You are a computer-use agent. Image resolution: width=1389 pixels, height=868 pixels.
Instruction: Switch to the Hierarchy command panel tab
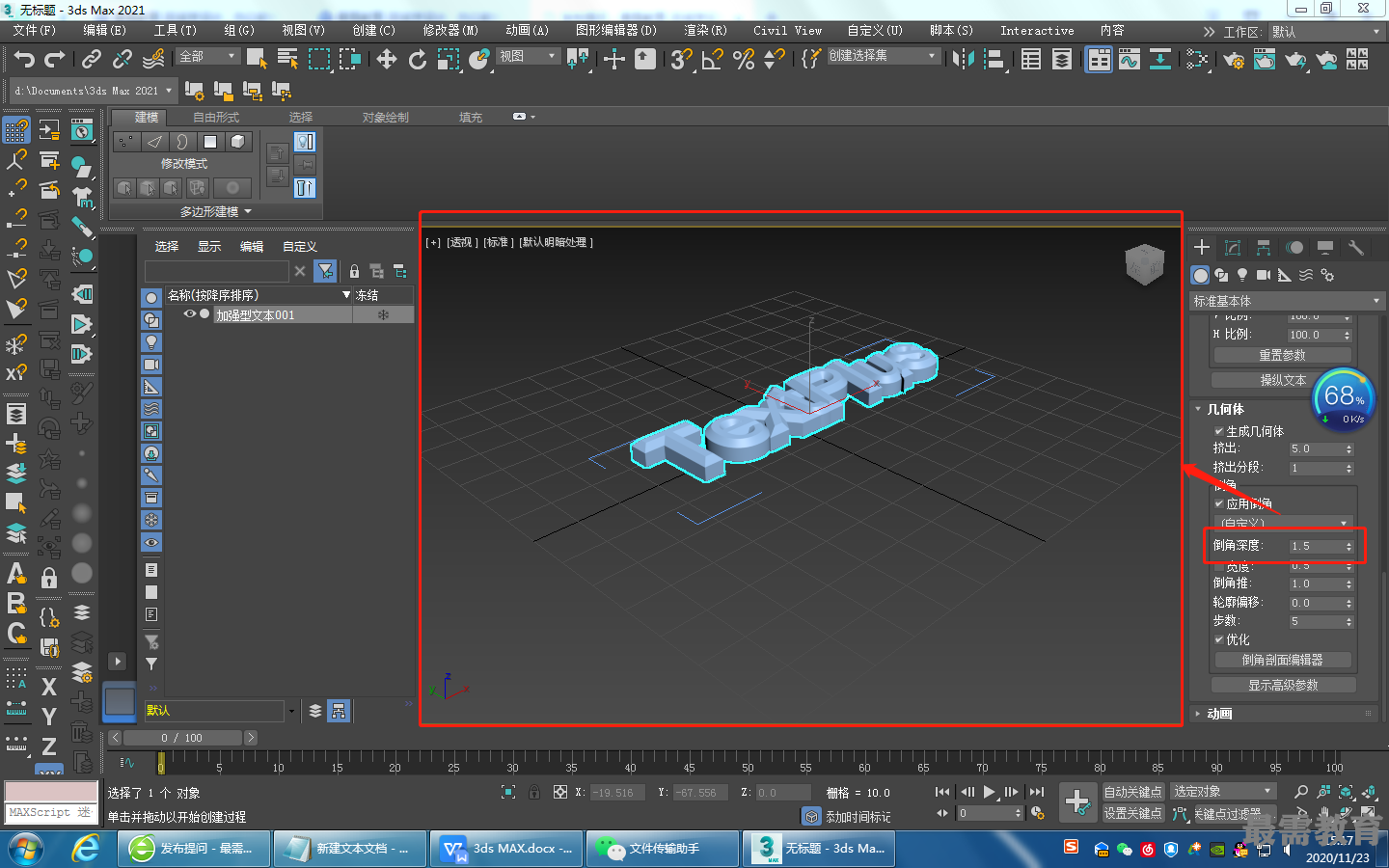[x=1264, y=248]
